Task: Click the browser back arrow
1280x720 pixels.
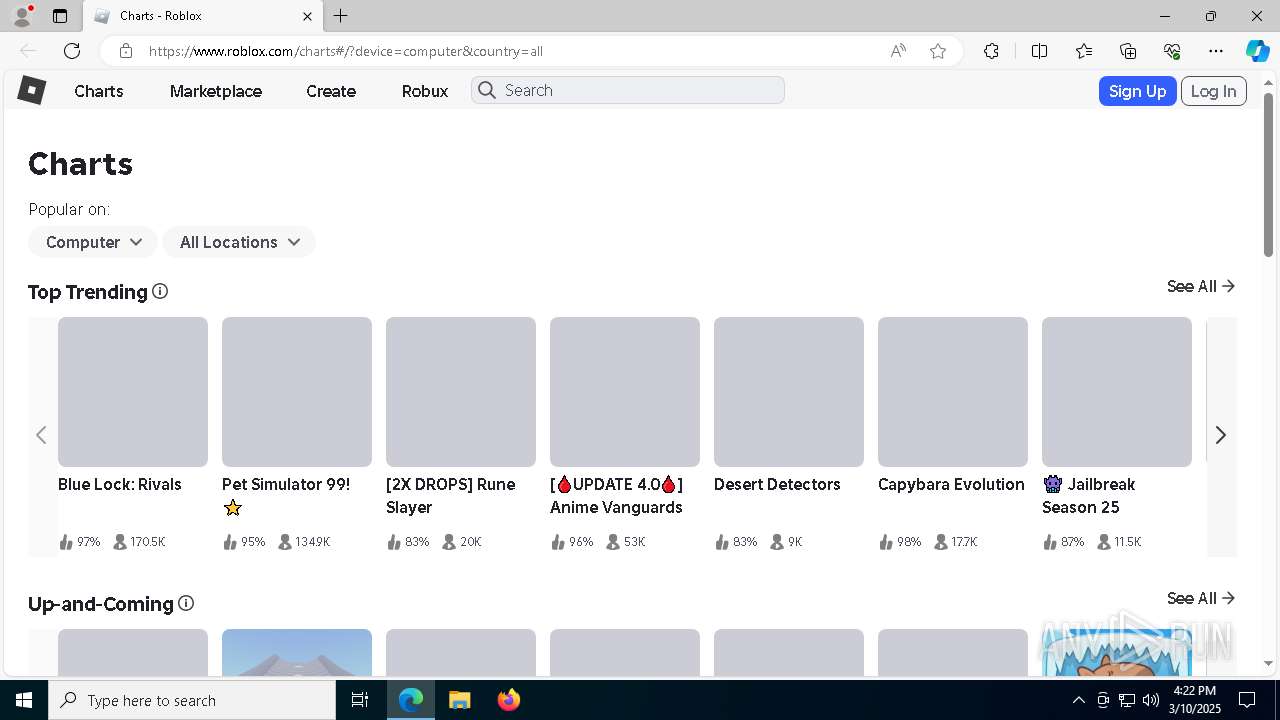Action: [x=28, y=51]
